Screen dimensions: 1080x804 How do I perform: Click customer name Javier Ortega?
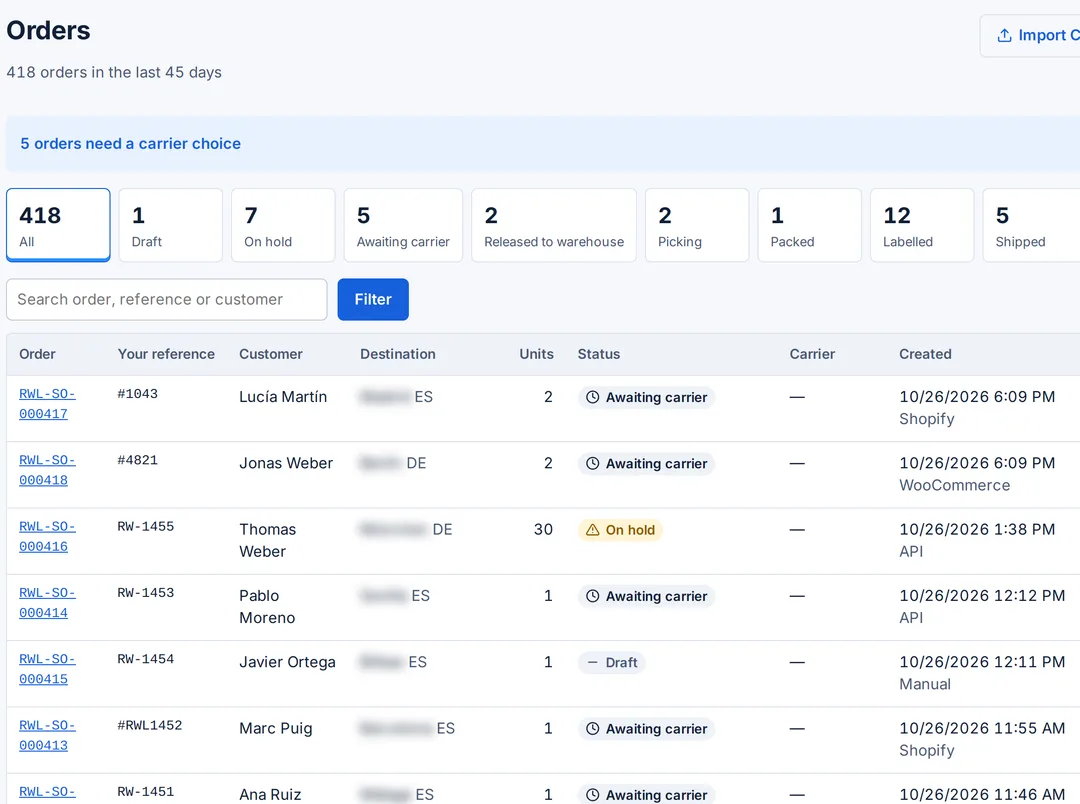coord(287,662)
